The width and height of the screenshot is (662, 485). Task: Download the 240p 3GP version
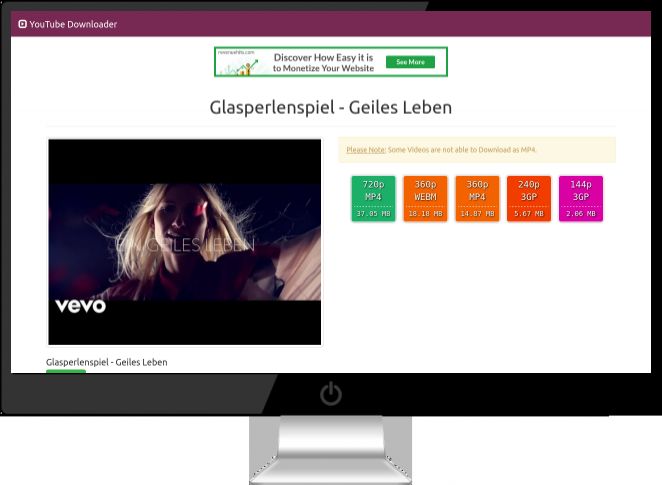(x=529, y=198)
